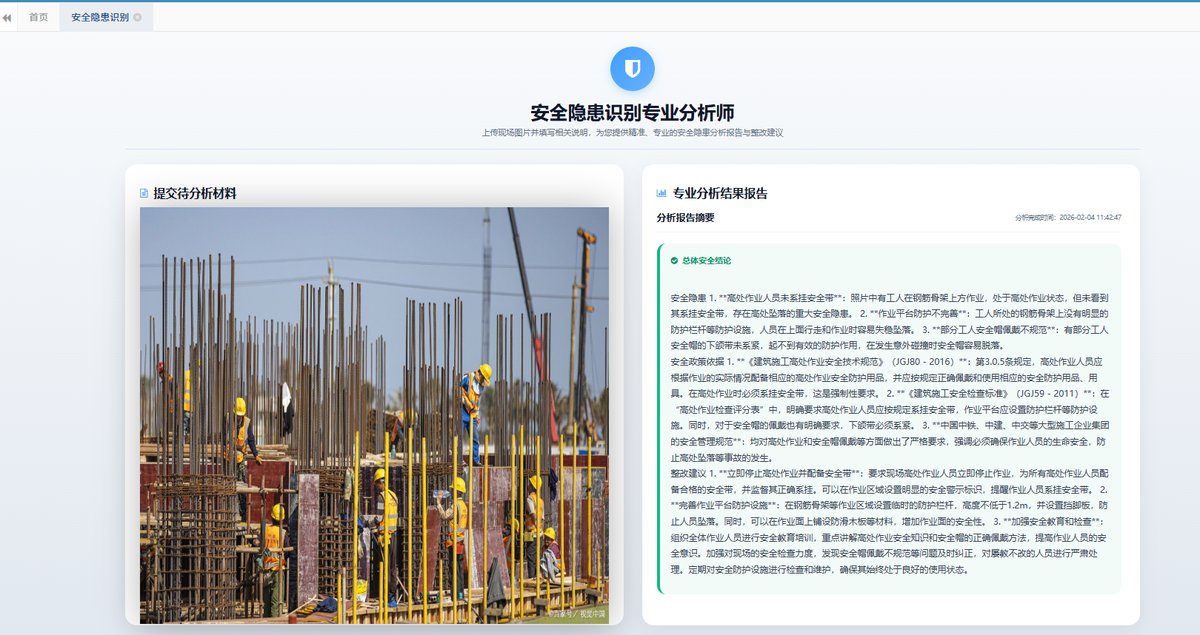The height and width of the screenshot is (635, 1200).
Task: Click the bar chart icon beside 专业分析结果报告
Action: 661,193
